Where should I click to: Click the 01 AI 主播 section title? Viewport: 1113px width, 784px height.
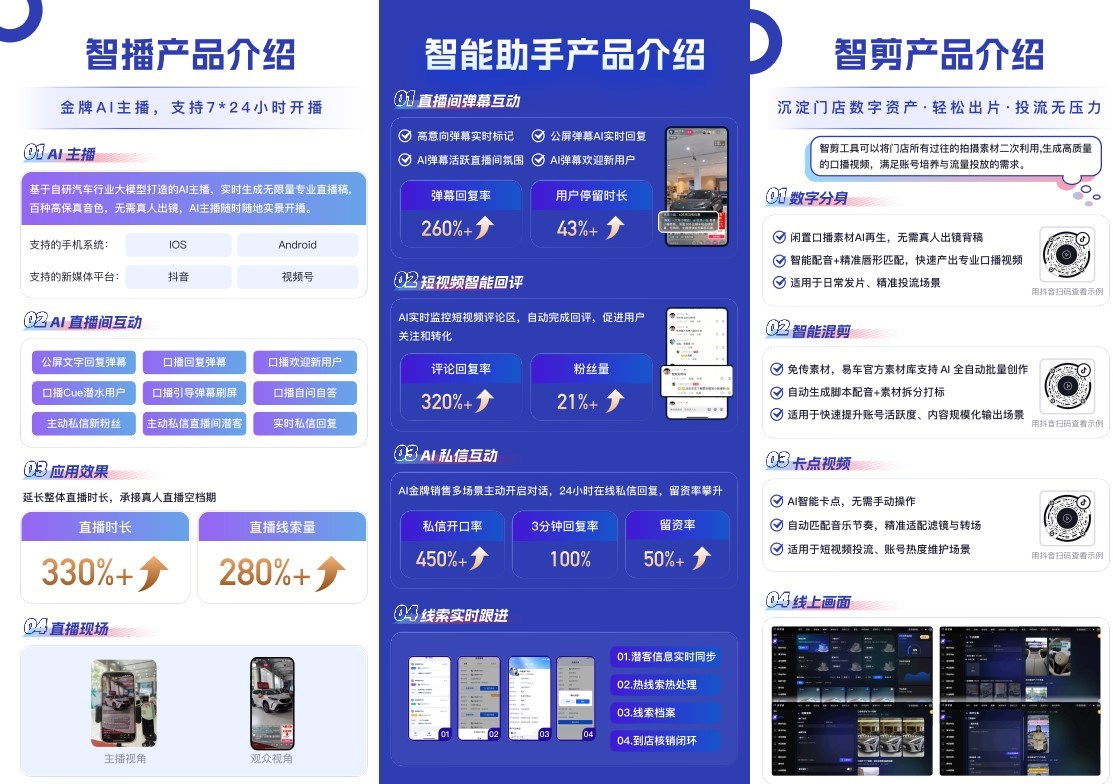click(60, 153)
